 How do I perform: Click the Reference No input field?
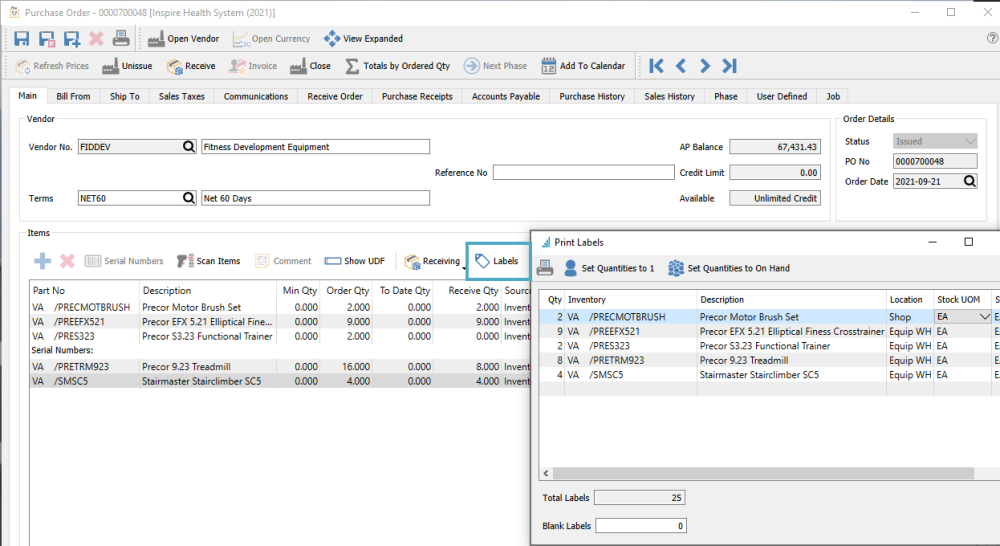click(583, 172)
